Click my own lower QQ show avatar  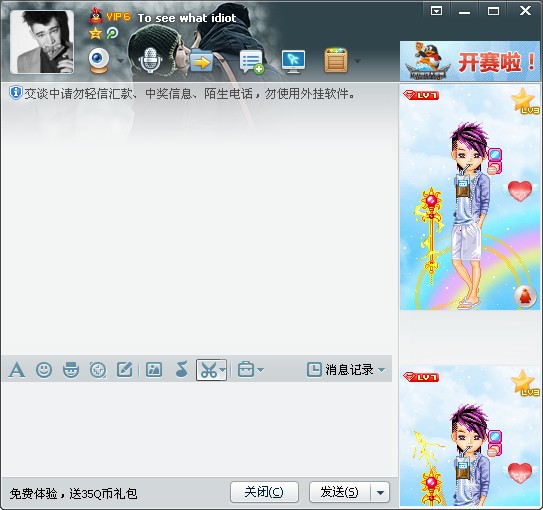470,436
